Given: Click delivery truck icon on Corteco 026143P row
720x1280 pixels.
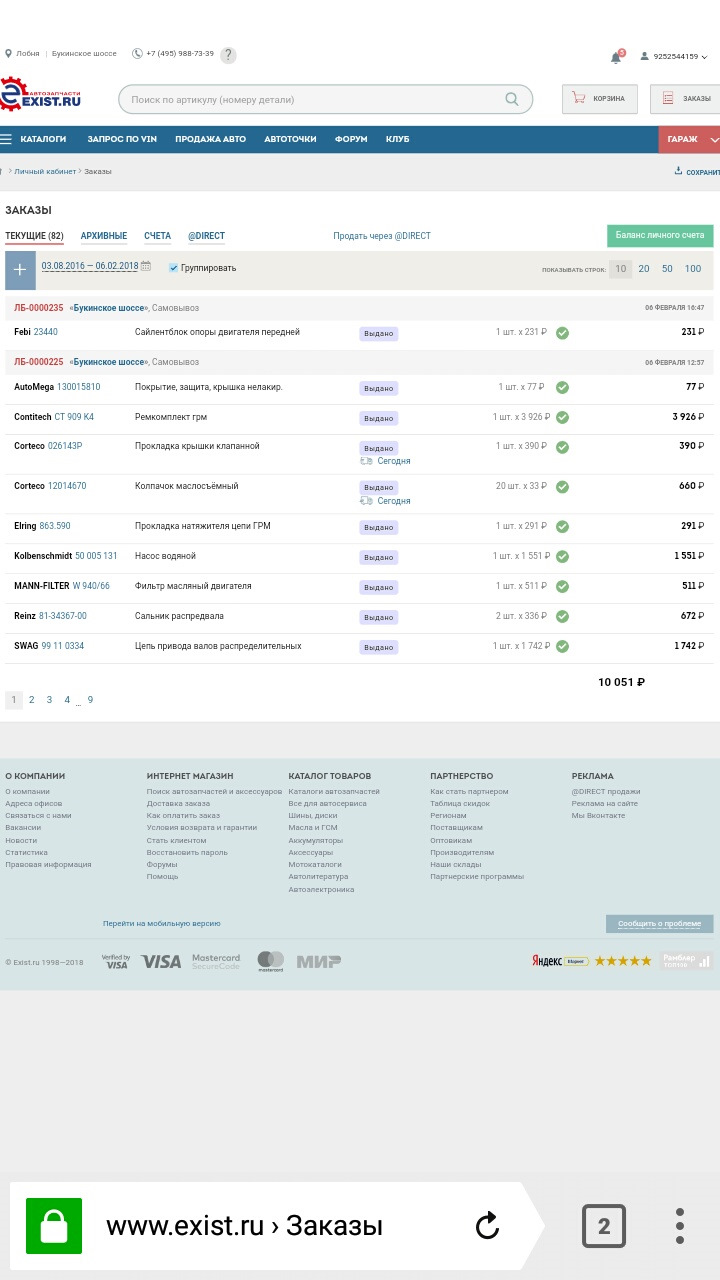Looking at the screenshot, I should point(367,461).
